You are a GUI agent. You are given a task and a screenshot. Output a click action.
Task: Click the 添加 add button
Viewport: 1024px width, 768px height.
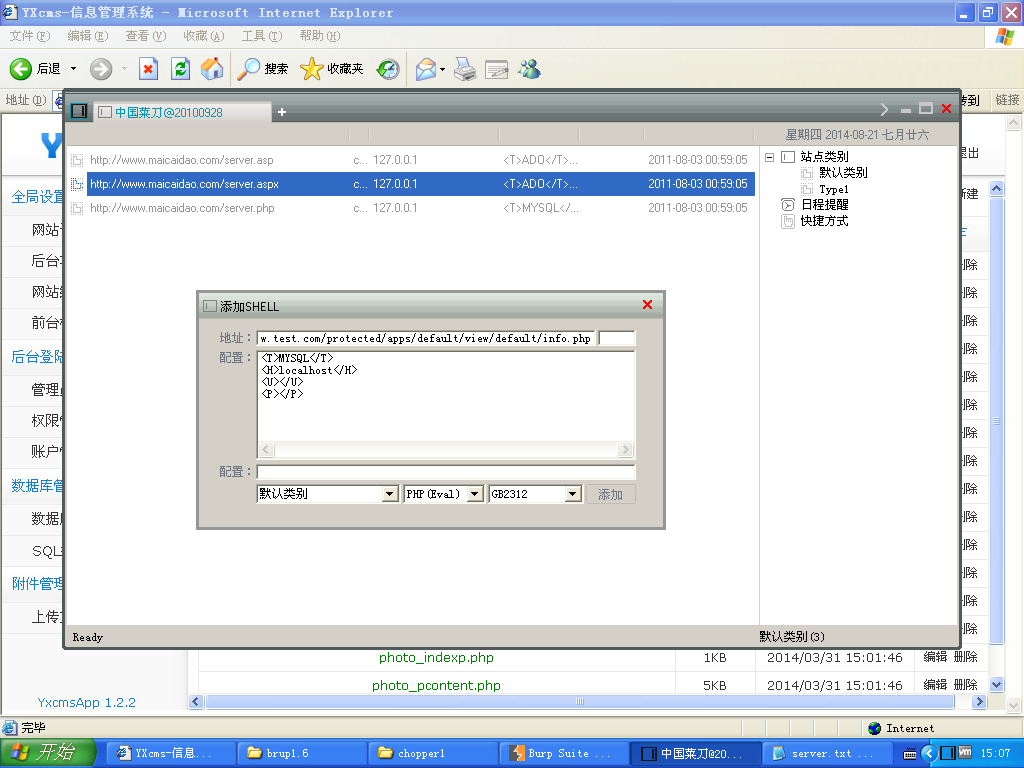(610, 494)
